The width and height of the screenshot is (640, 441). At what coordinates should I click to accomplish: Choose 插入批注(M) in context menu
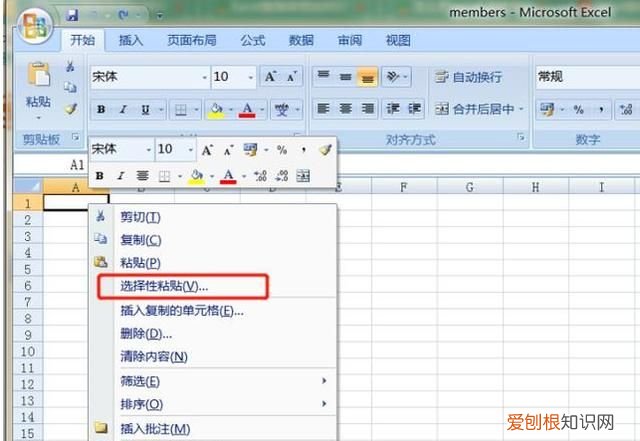(213, 428)
